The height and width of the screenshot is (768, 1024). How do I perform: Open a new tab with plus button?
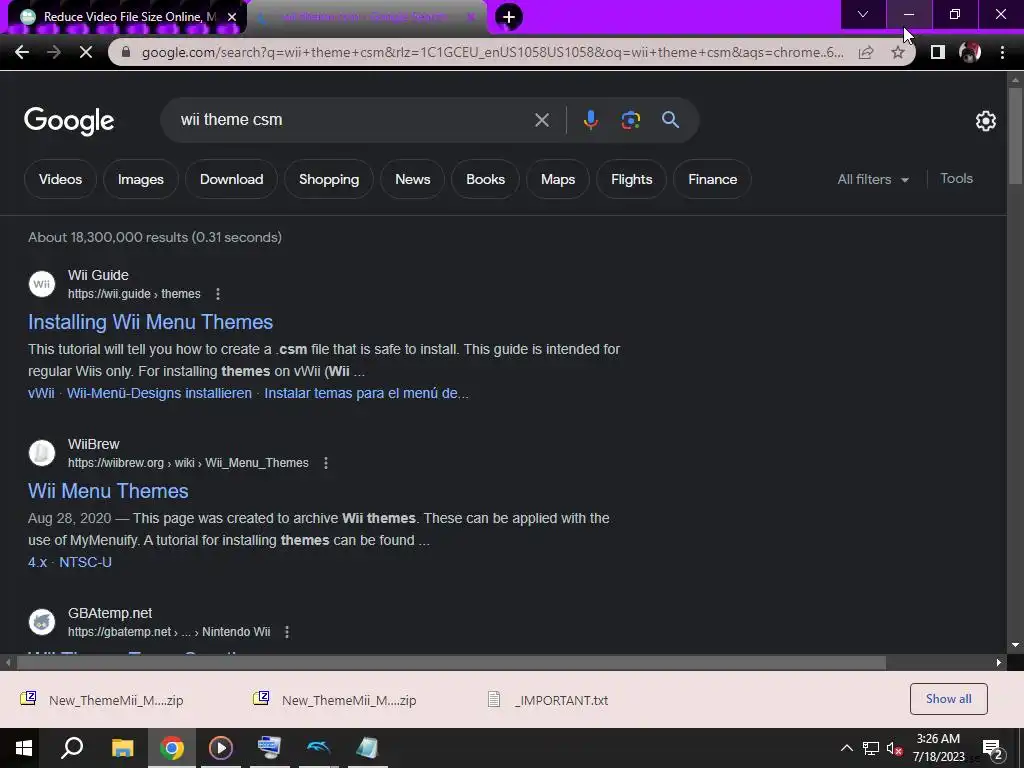[509, 17]
